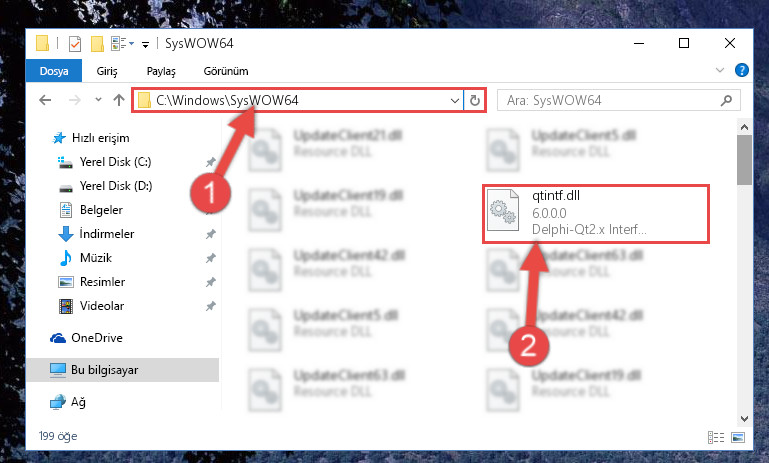Viewport: 769px width, 463px height.
Task: Toggle pin next to Videolar
Action: 210,306
